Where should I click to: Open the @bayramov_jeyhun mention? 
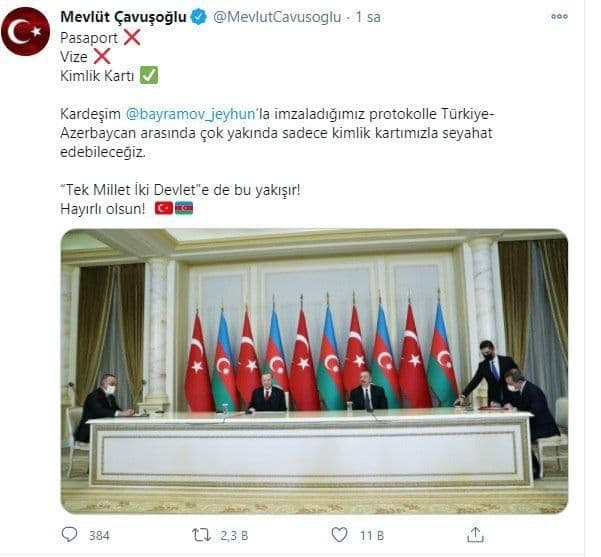pos(190,114)
